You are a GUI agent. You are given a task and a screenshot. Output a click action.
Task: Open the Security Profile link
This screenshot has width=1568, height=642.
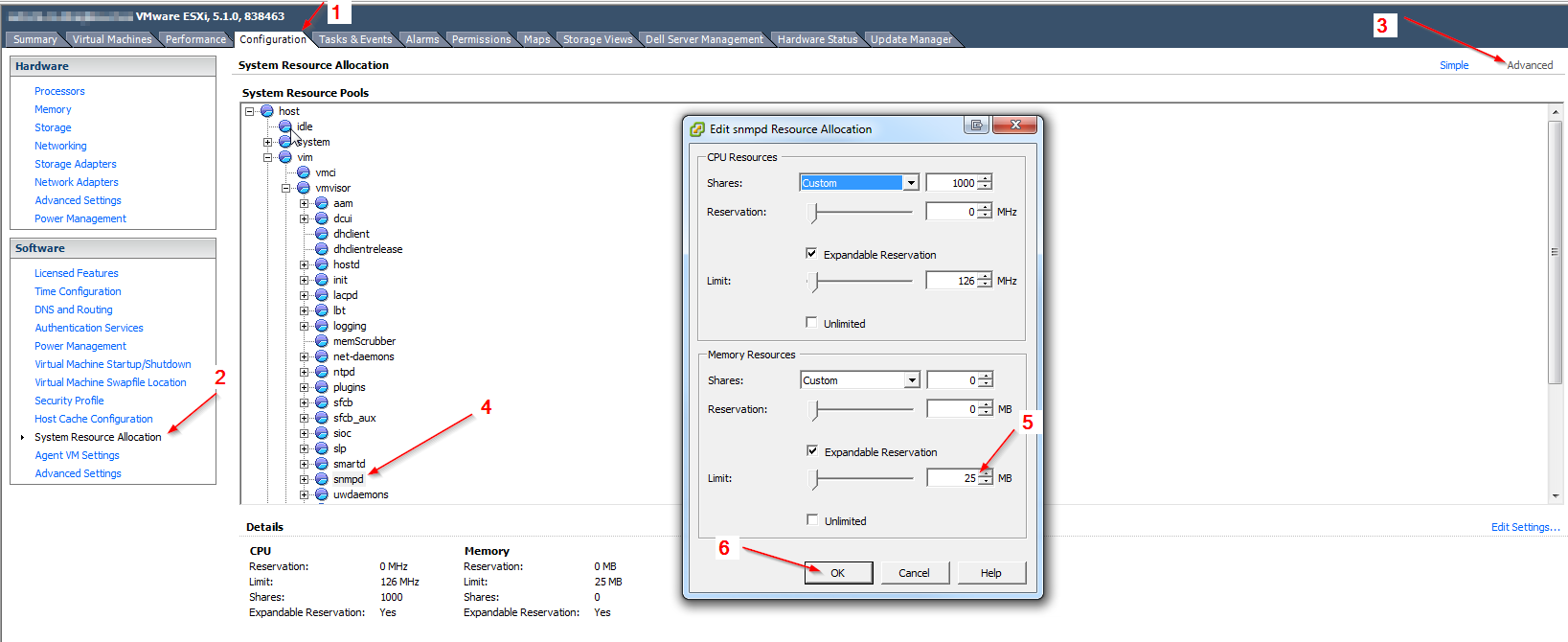click(69, 401)
